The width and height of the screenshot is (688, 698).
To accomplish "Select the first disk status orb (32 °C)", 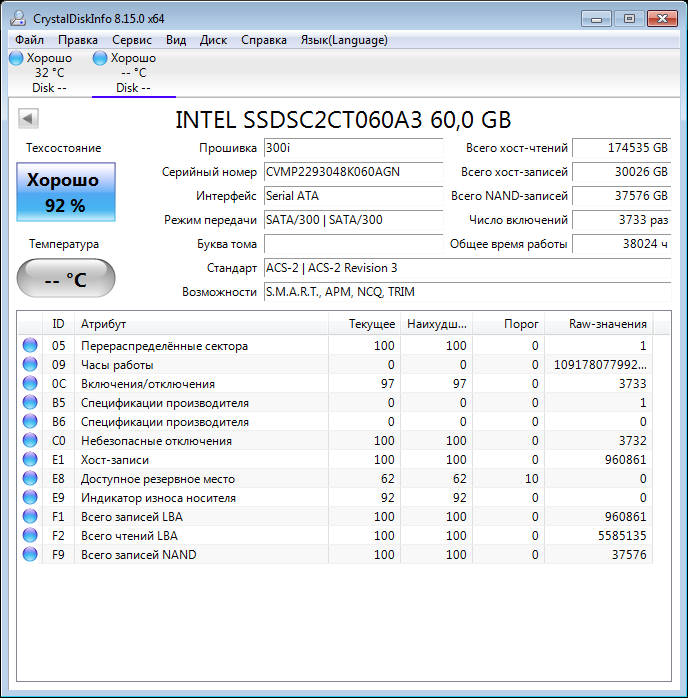I will click(16, 58).
